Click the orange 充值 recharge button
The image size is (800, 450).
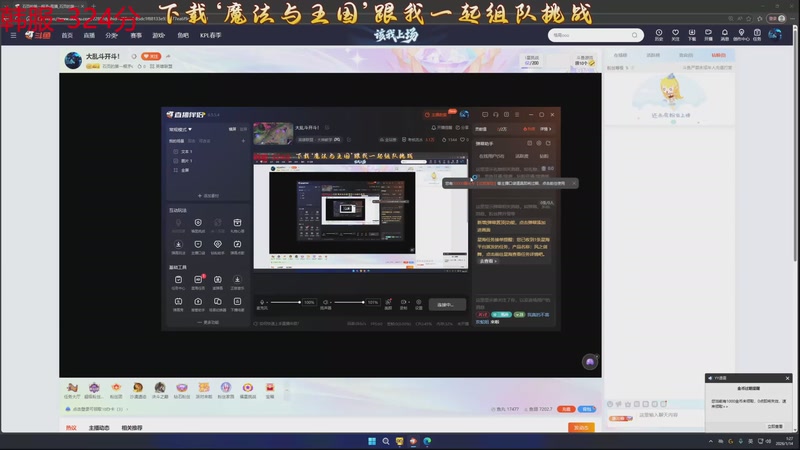tap(566, 409)
